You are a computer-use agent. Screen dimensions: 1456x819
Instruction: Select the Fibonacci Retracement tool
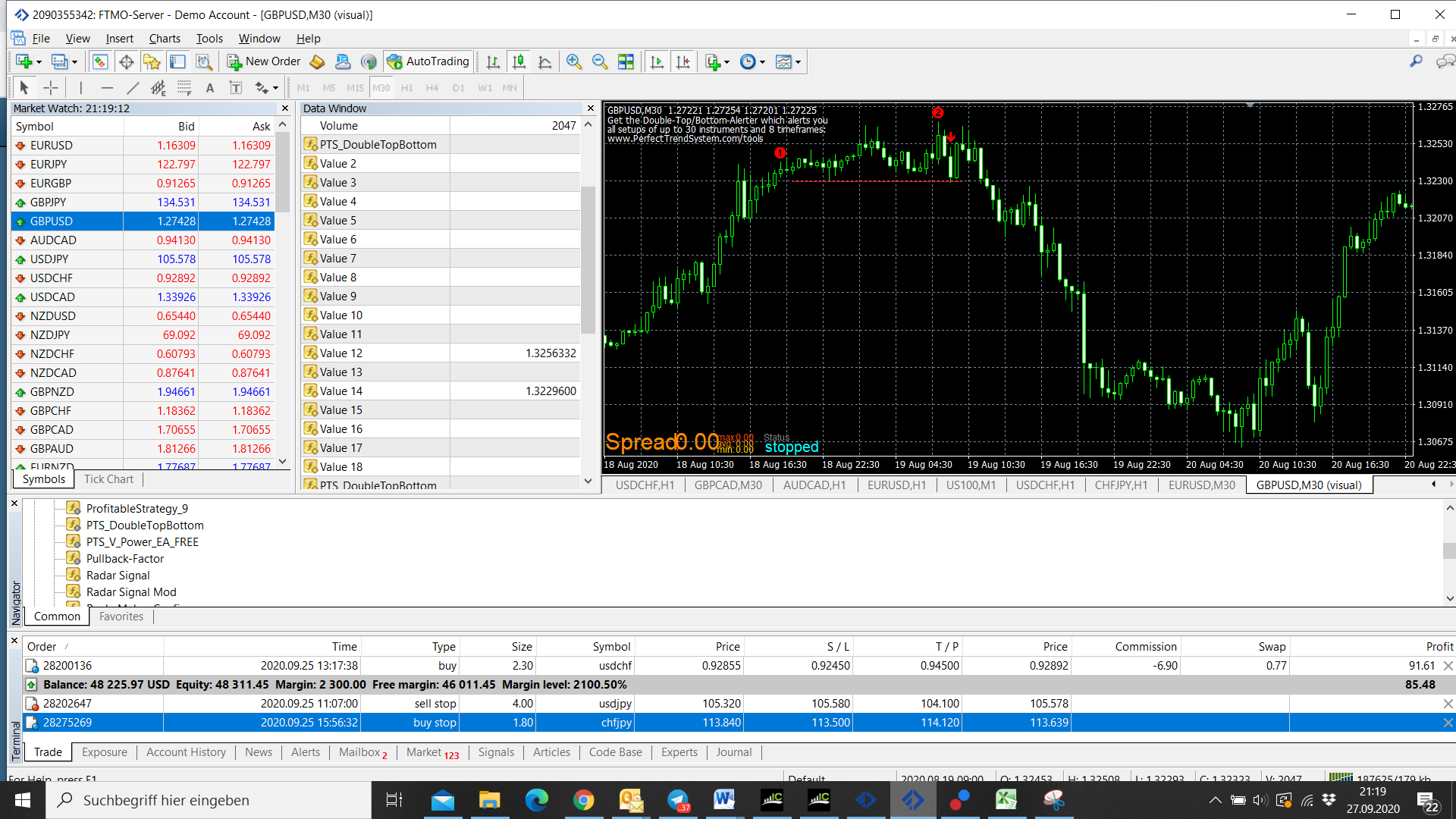(184, 88)
